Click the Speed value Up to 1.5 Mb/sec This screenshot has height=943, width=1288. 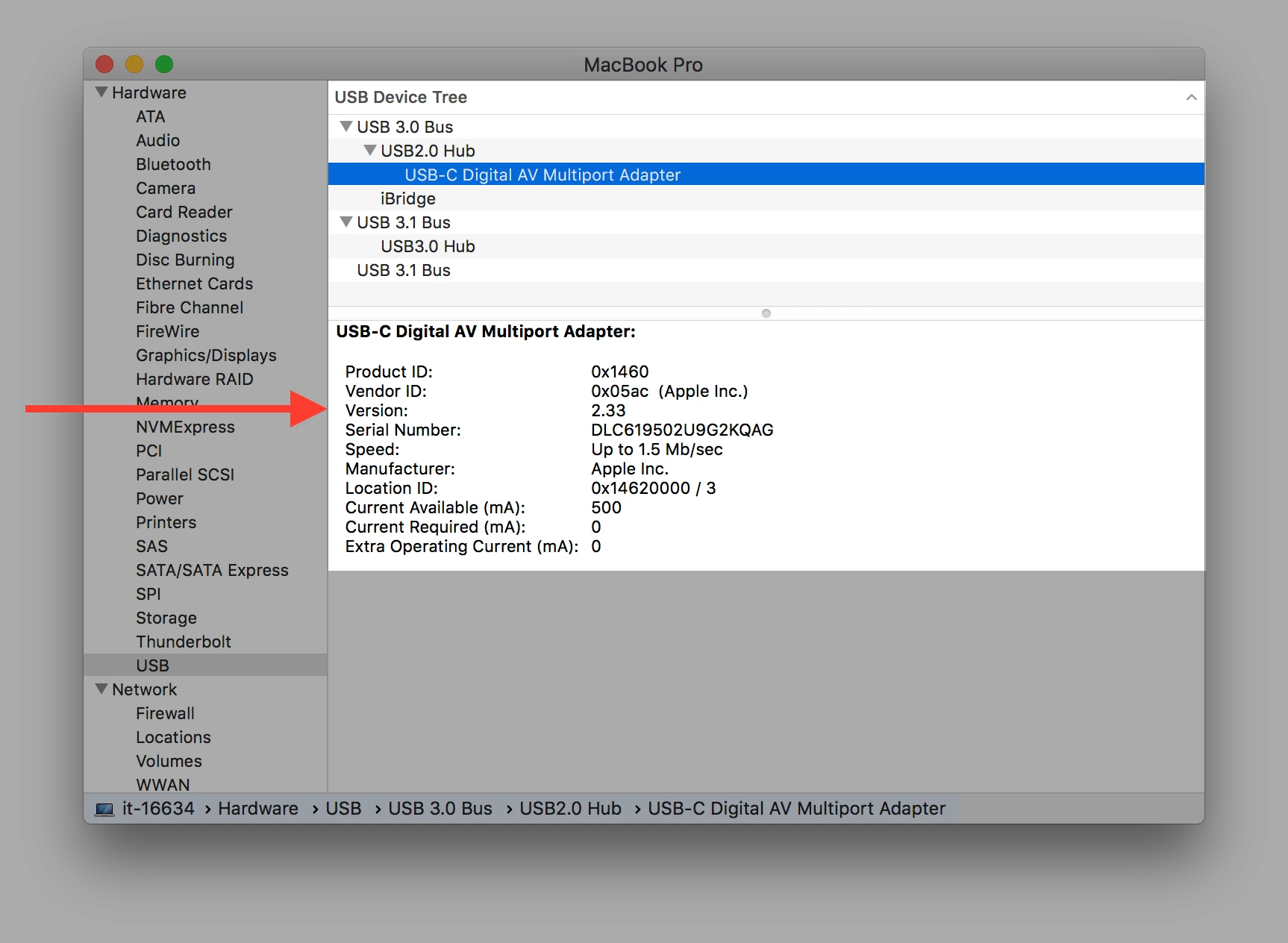(x=657, y=450)
